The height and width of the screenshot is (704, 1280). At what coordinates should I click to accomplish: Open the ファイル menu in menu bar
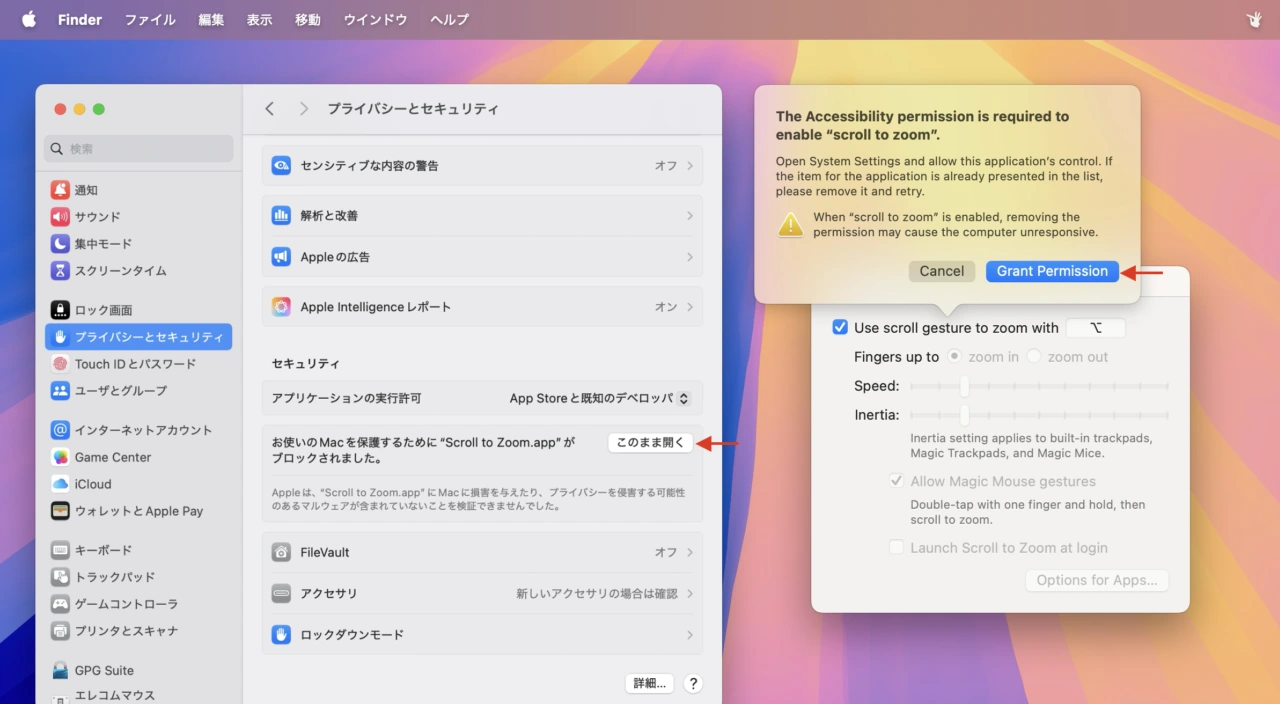150,20
